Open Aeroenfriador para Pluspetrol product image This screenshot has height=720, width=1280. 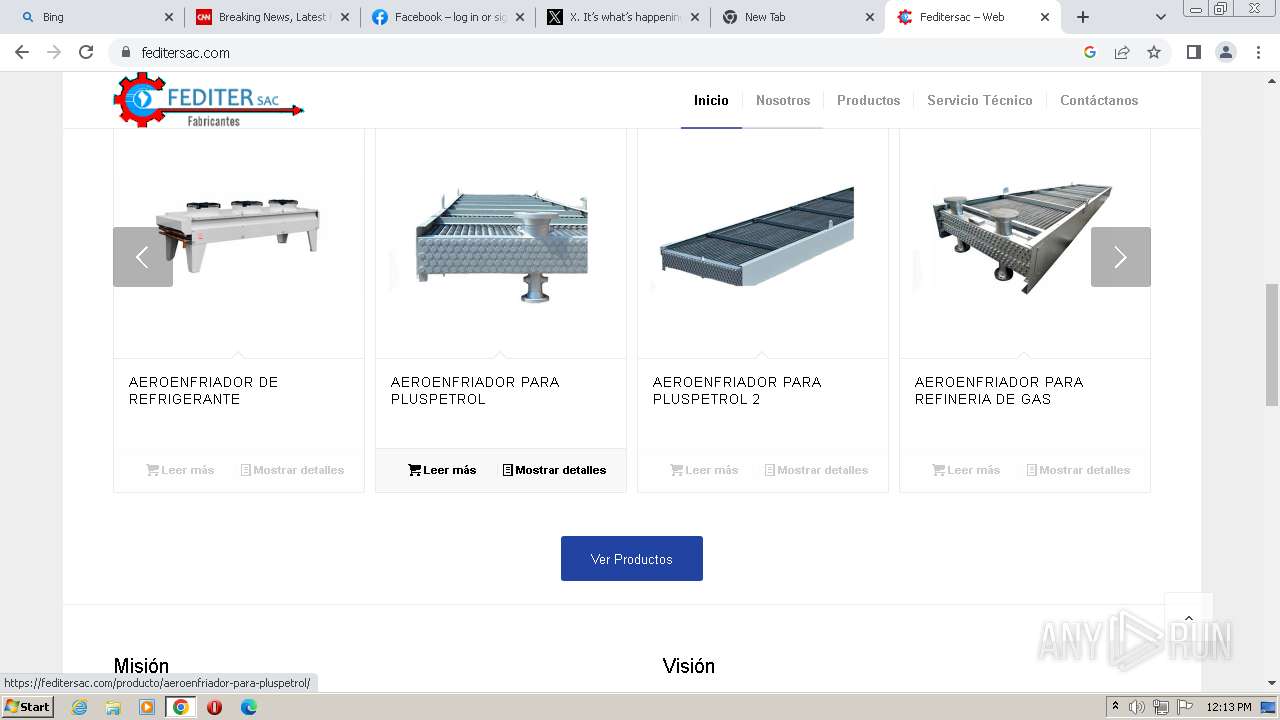500,243
